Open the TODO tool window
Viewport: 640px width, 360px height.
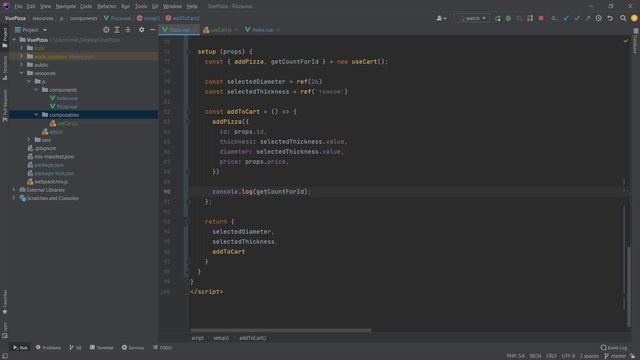tap(162, 348)
